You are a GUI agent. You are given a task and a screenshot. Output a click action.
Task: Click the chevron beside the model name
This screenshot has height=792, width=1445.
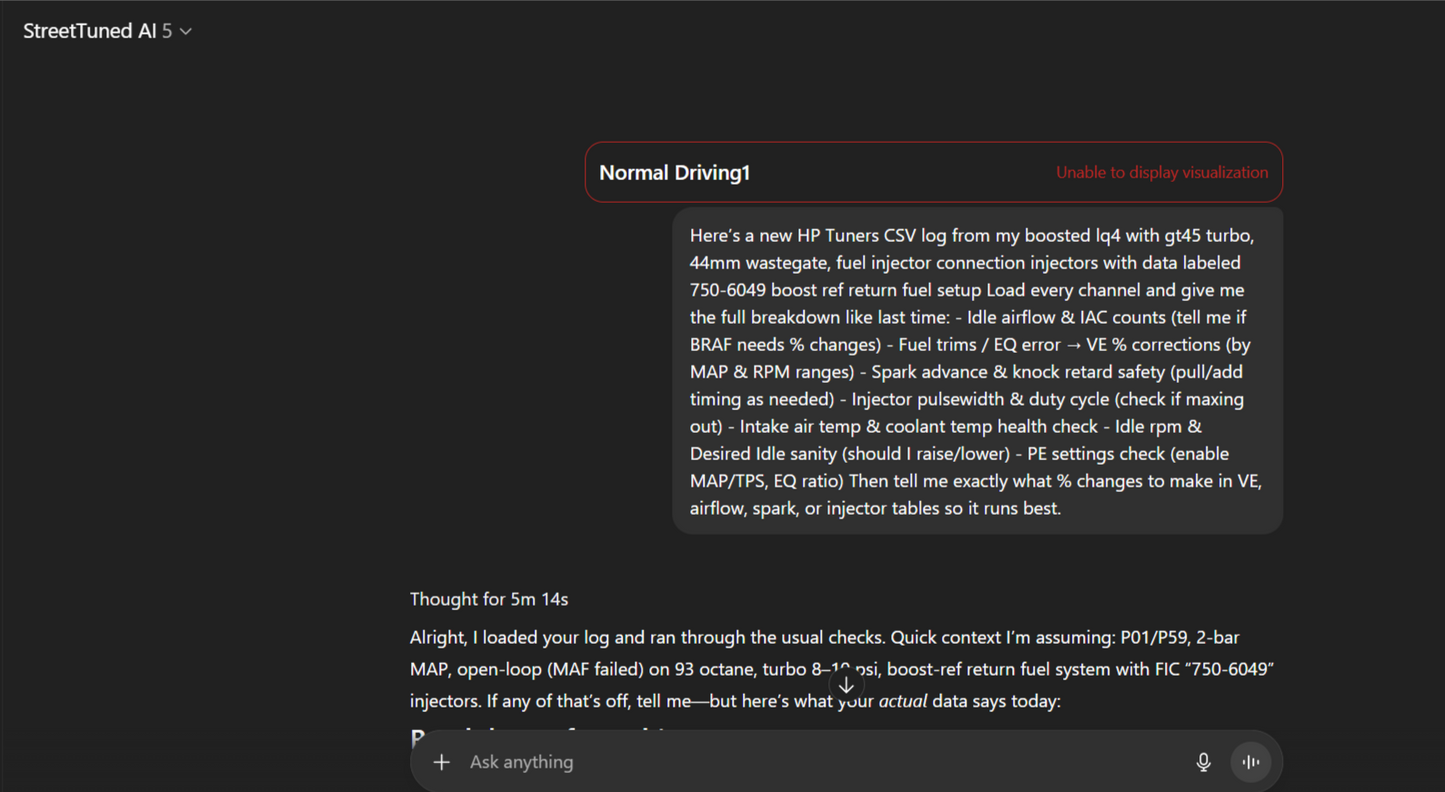click(x=186, y=32)
